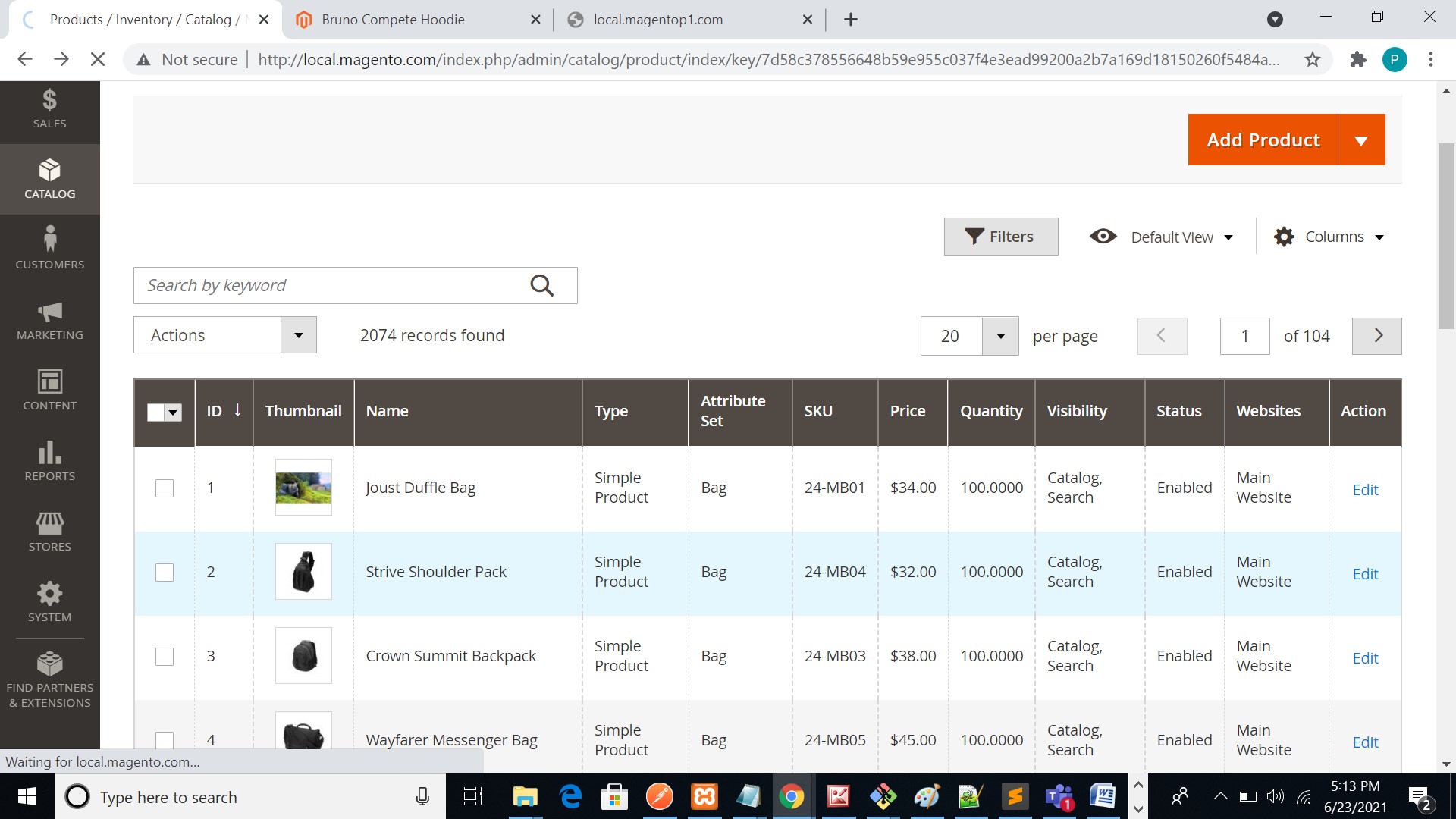Click the Filters button
1456x819 pixels.
pyautogui.click(x=1000, y=236)
